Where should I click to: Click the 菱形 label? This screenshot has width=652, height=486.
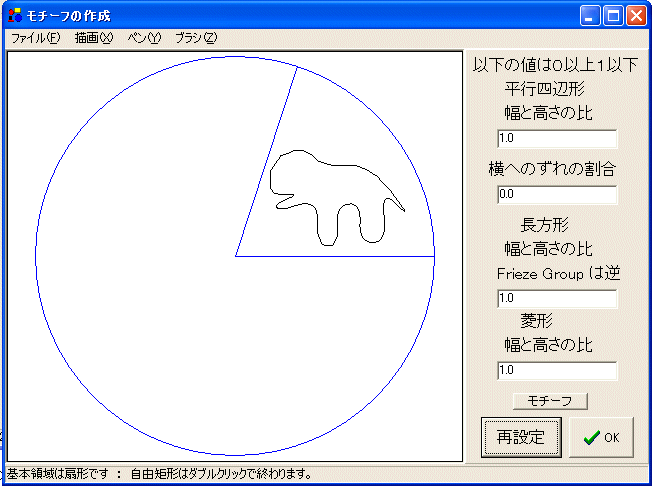coord(536,321)
